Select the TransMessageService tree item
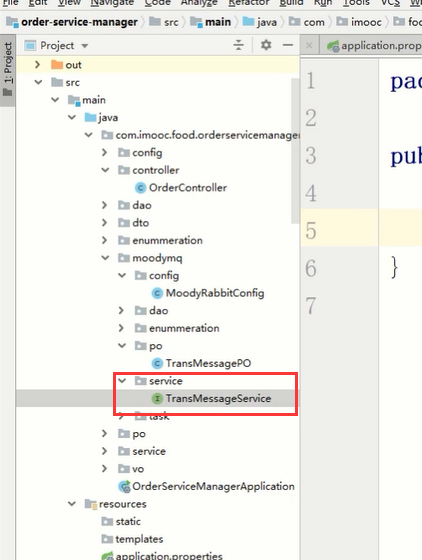This screenshot has width=422, height=560. point(211,398)
